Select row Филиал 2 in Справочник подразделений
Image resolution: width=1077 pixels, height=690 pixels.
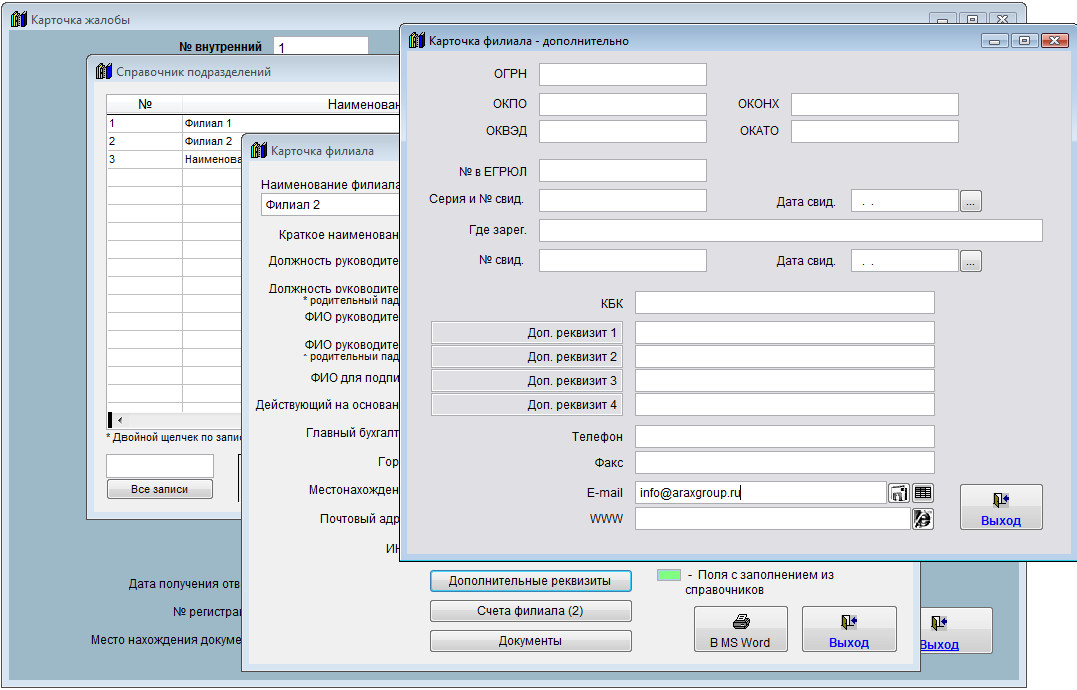click(x=175, y=141)
